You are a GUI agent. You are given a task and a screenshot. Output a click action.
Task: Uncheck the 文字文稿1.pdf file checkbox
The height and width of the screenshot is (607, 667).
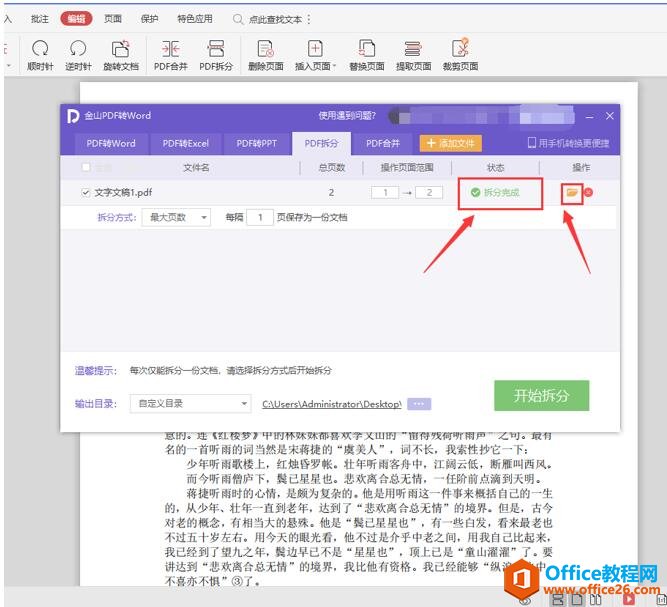86,193
